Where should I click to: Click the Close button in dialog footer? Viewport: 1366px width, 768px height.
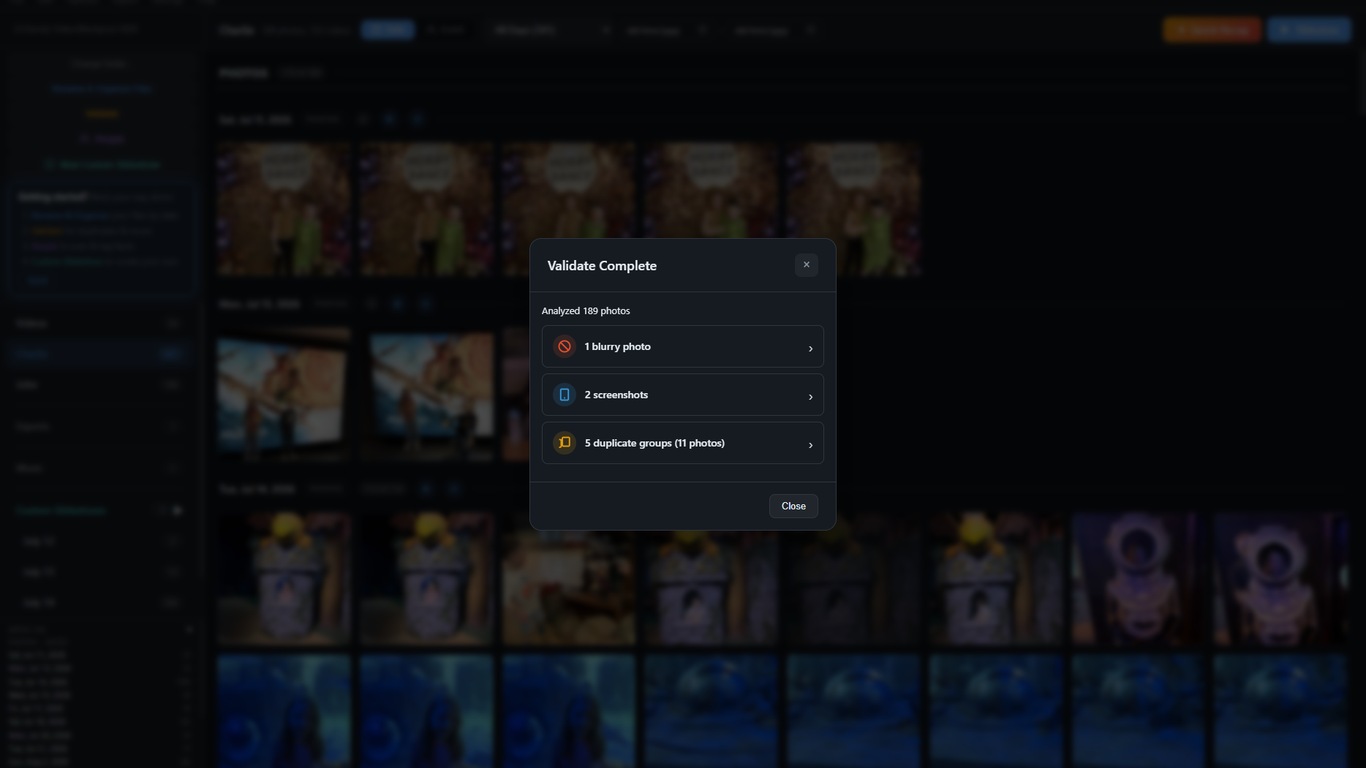click(x=793, y=506)
